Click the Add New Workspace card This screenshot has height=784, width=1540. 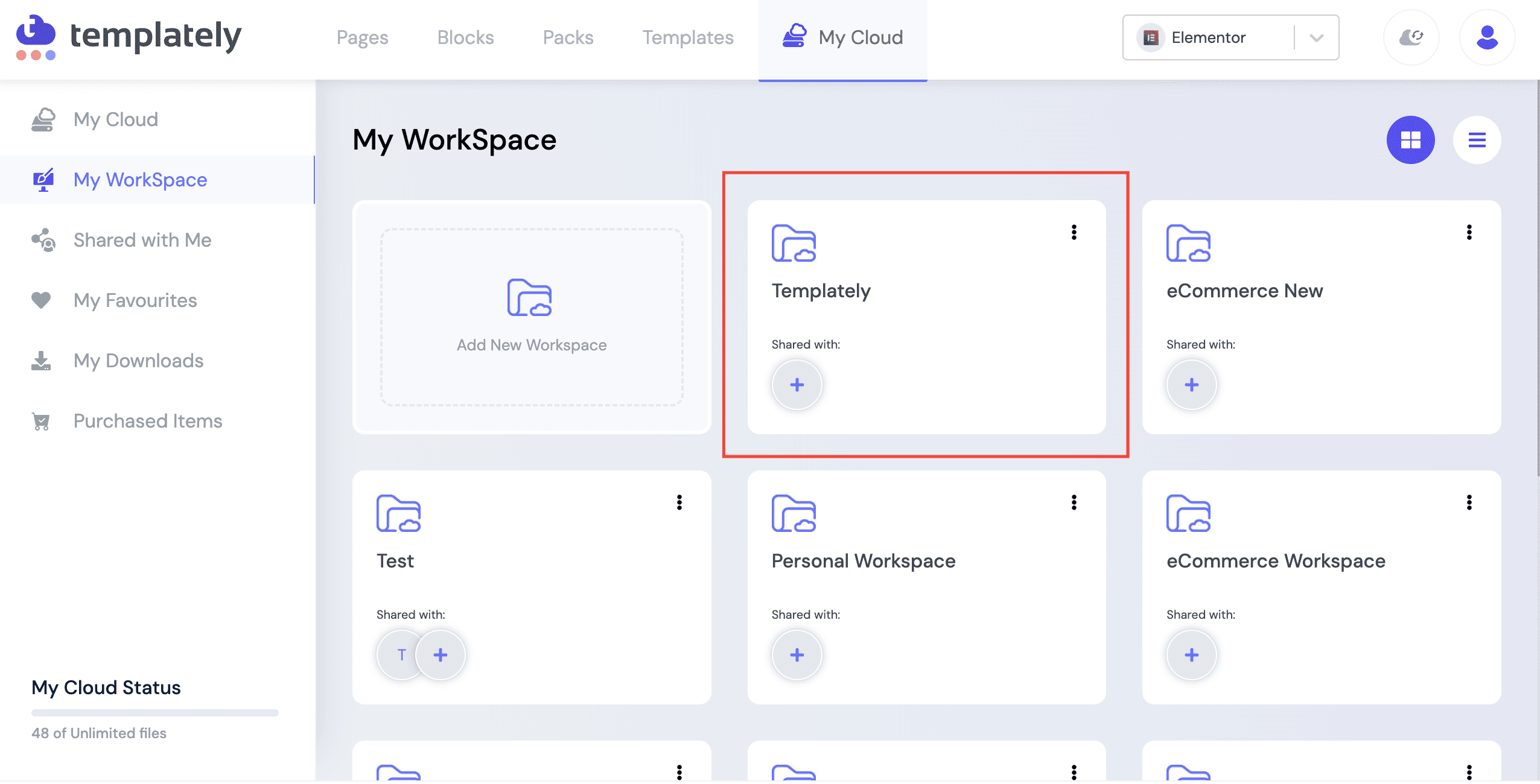click(532, 317)
